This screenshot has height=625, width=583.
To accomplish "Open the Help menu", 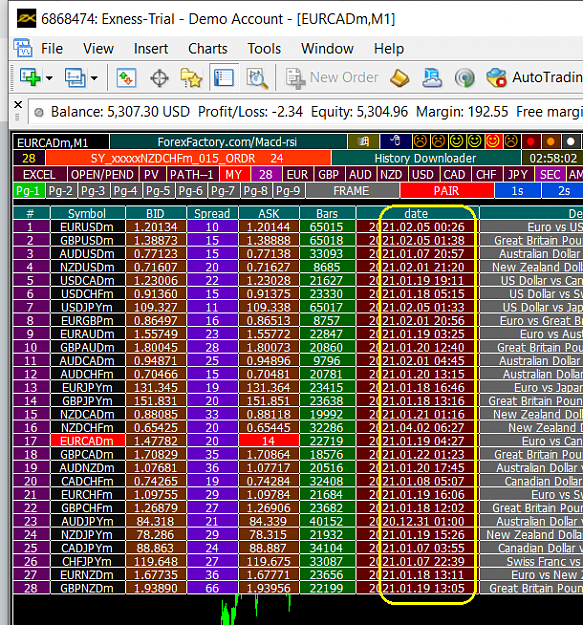I will 389,49.
